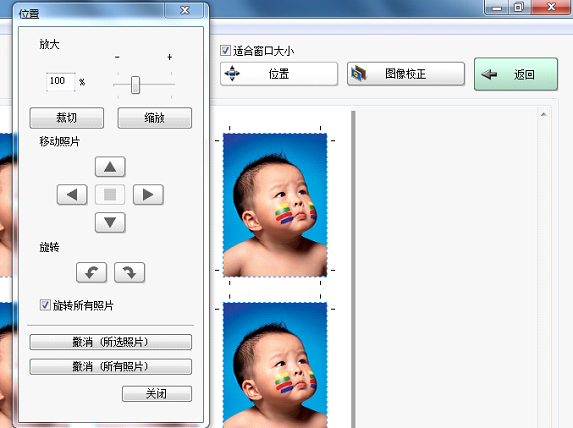Move photo up with the up arrow
This screenshot has width=573, height=428.
click(110, 167)
